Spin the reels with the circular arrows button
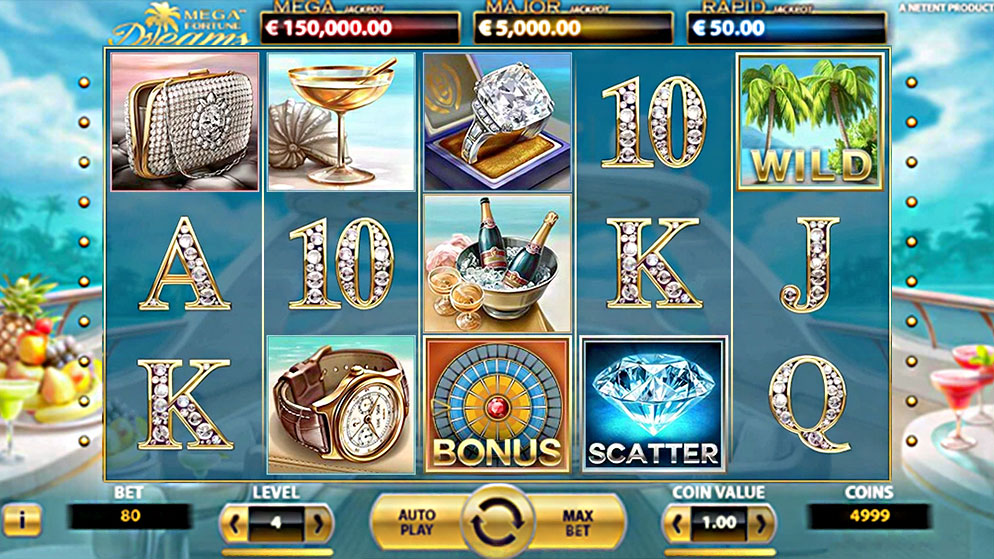This screenshot has height=559, width=994. [x=498, y=522]
